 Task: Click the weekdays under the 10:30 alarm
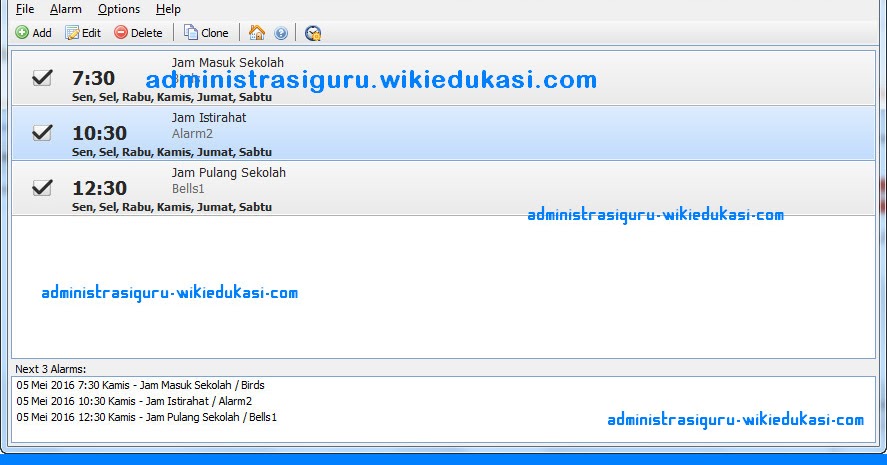point(172,152)
